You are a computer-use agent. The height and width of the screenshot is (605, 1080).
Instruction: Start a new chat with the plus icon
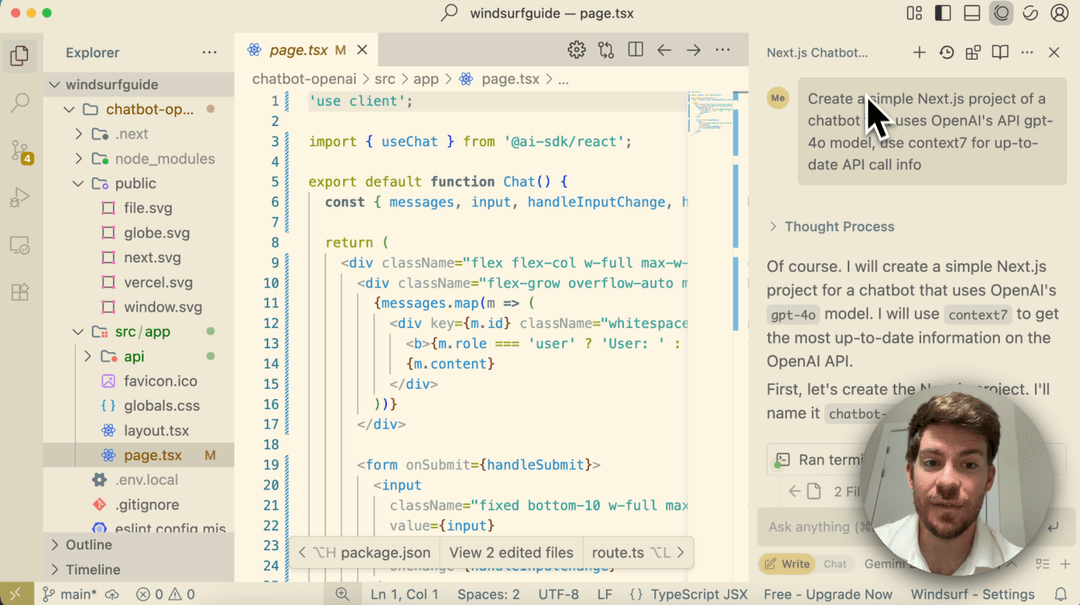click(920, 52)
